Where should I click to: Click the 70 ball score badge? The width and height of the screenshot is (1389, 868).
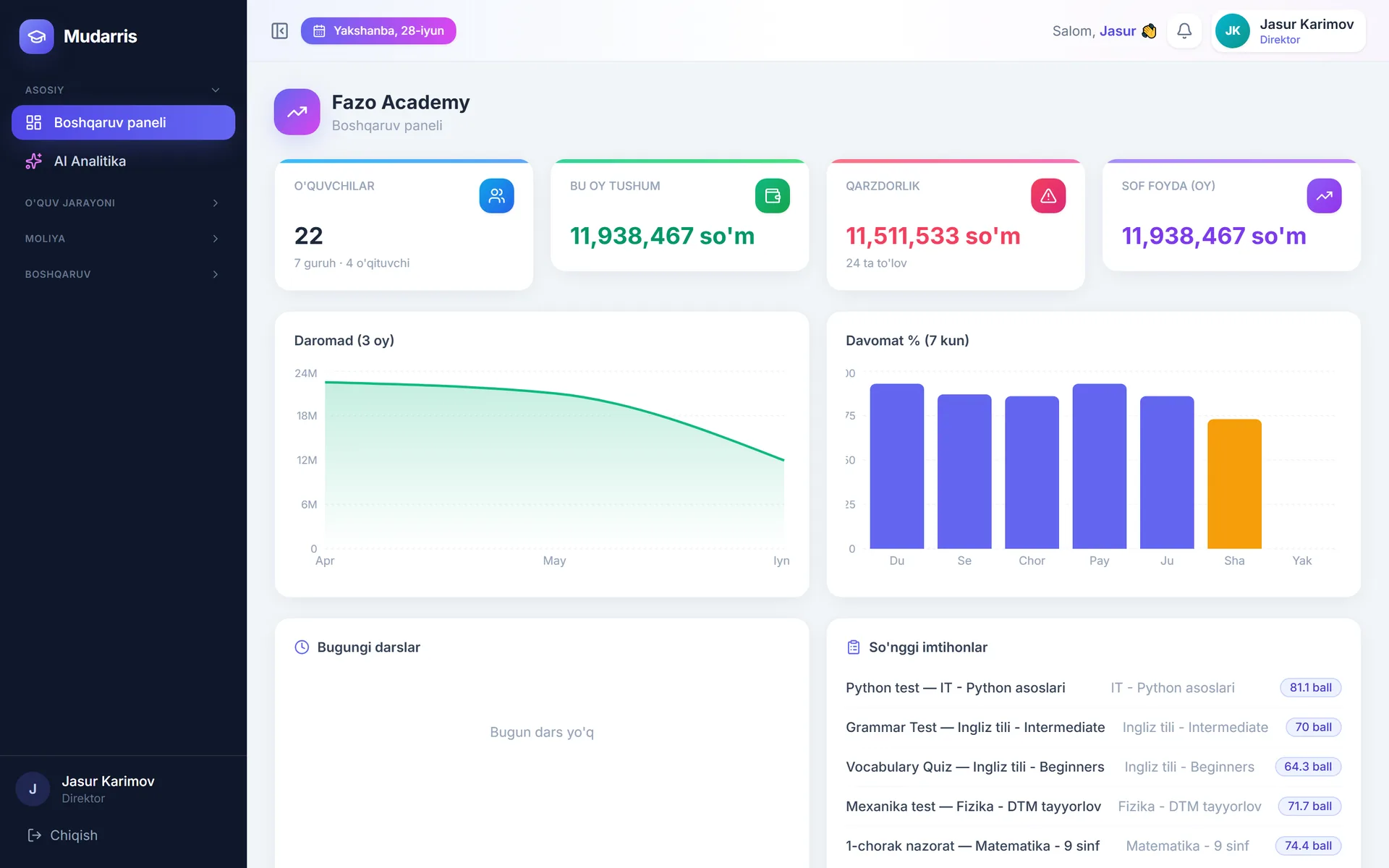1313,727
